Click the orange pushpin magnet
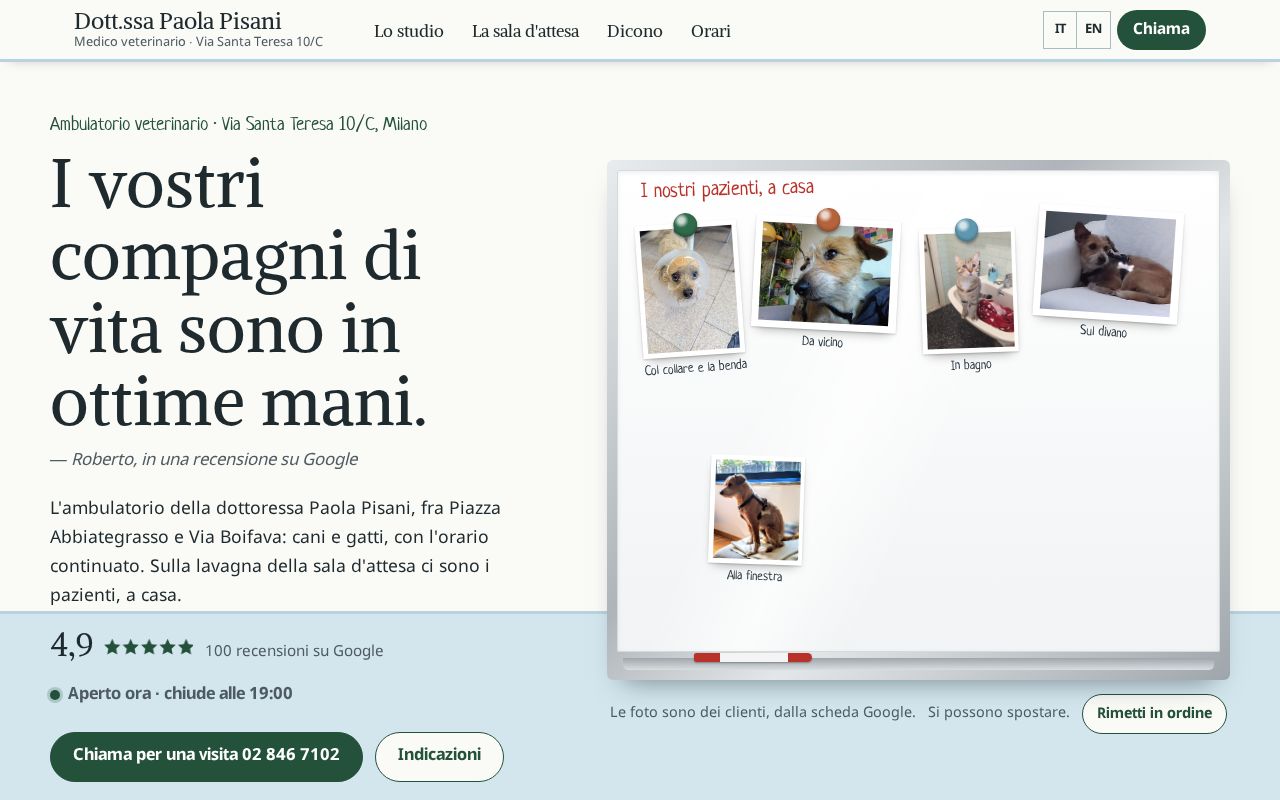The width and height of the screenshot is (1280, 800). click(828, 219)
